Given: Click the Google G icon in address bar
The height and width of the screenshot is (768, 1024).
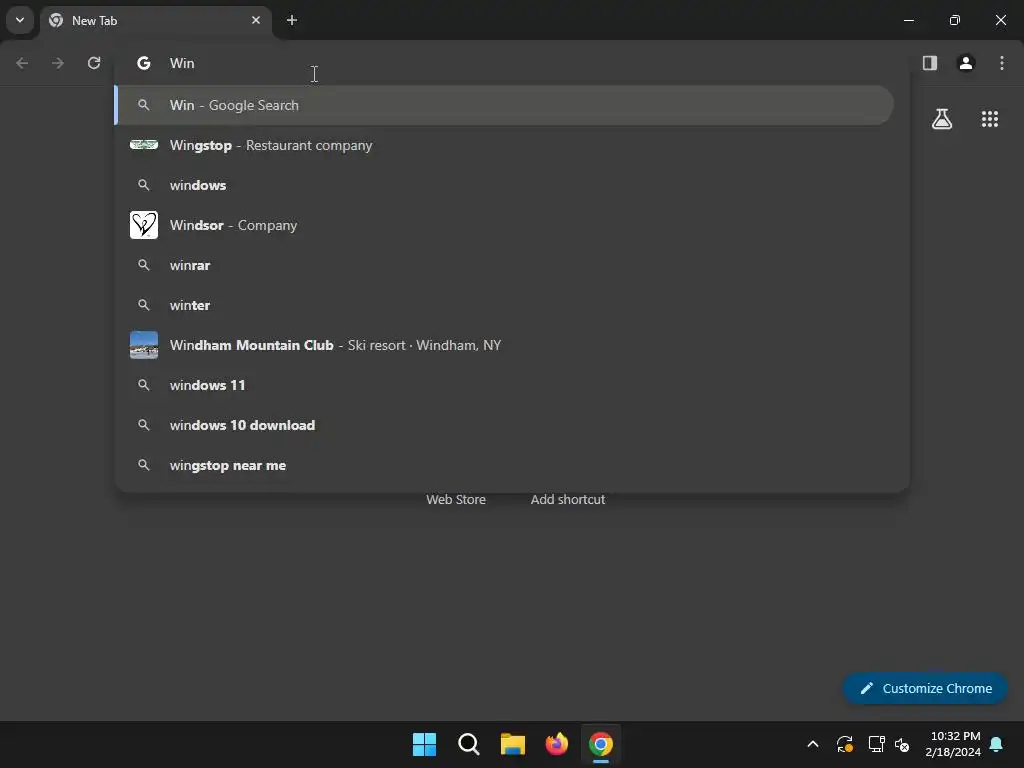Looking at the screenshot, I should point(144,63).
